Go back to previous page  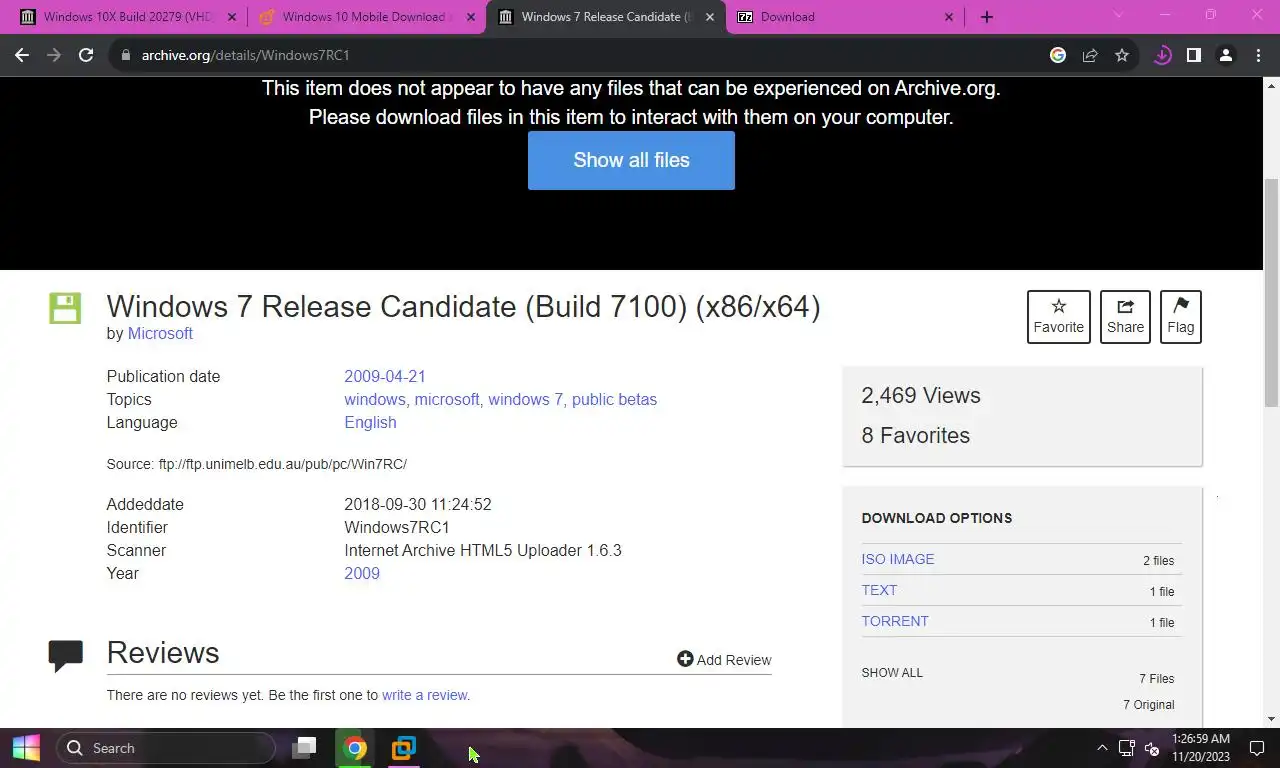(22, 55)
